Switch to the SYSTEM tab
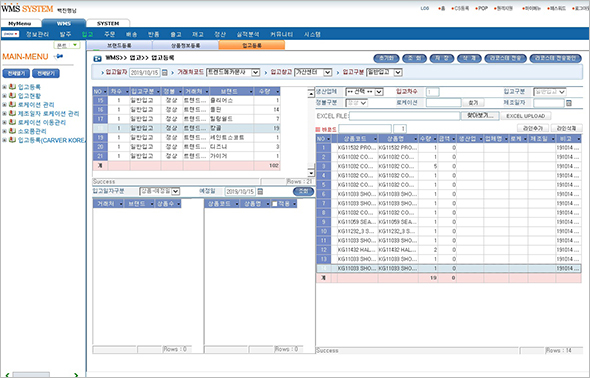This screenshot has height=378, width=590. (x=108, y=23)
